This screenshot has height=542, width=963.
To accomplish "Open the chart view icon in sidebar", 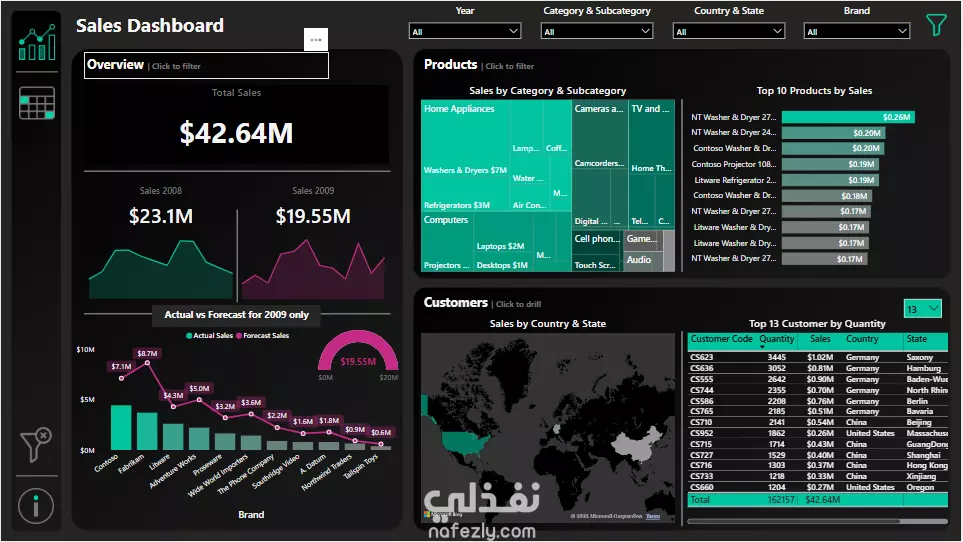I will [x=37, y=42].
